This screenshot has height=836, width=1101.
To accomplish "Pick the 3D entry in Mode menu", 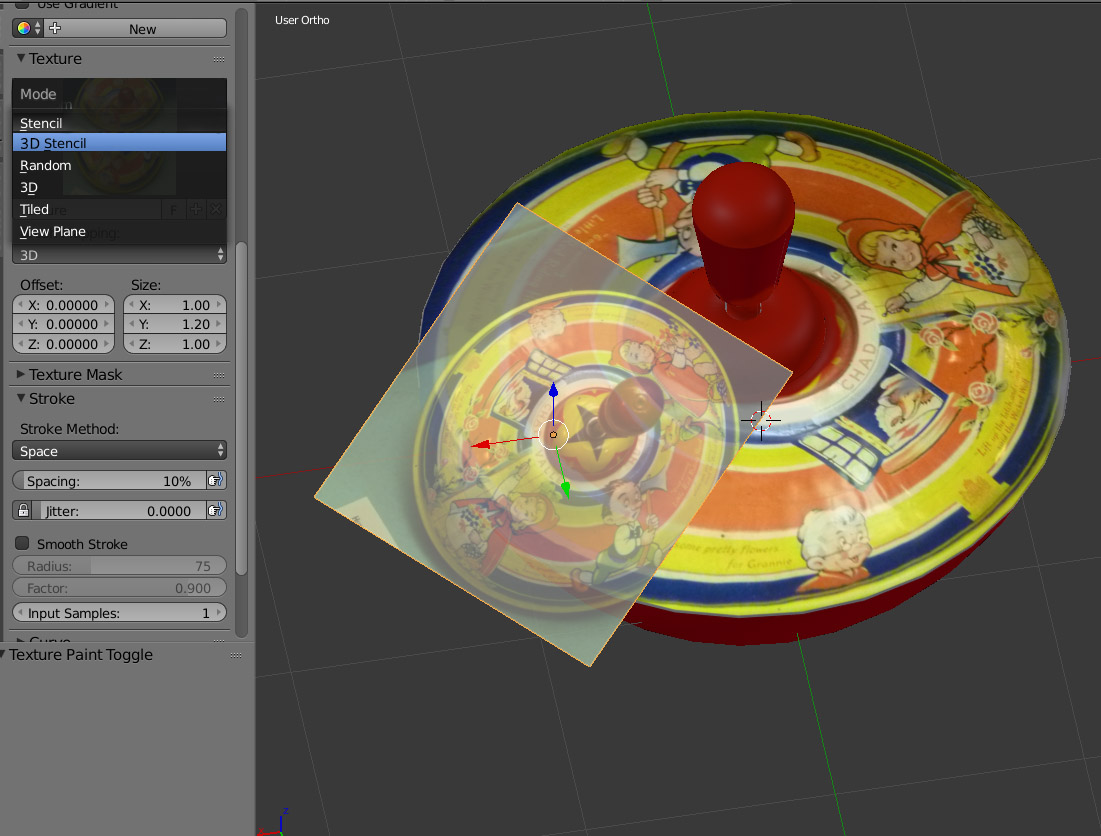I will coord(119,187).
